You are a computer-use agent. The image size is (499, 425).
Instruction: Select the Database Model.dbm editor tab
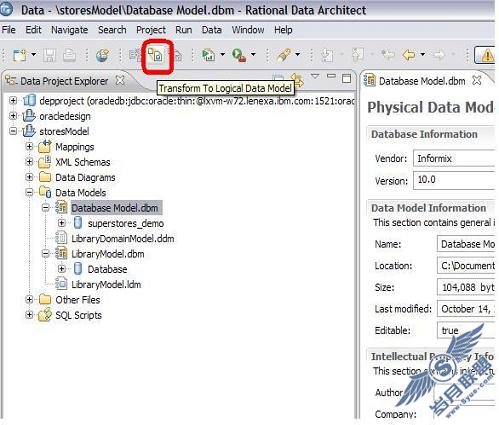tap(422, 81)
